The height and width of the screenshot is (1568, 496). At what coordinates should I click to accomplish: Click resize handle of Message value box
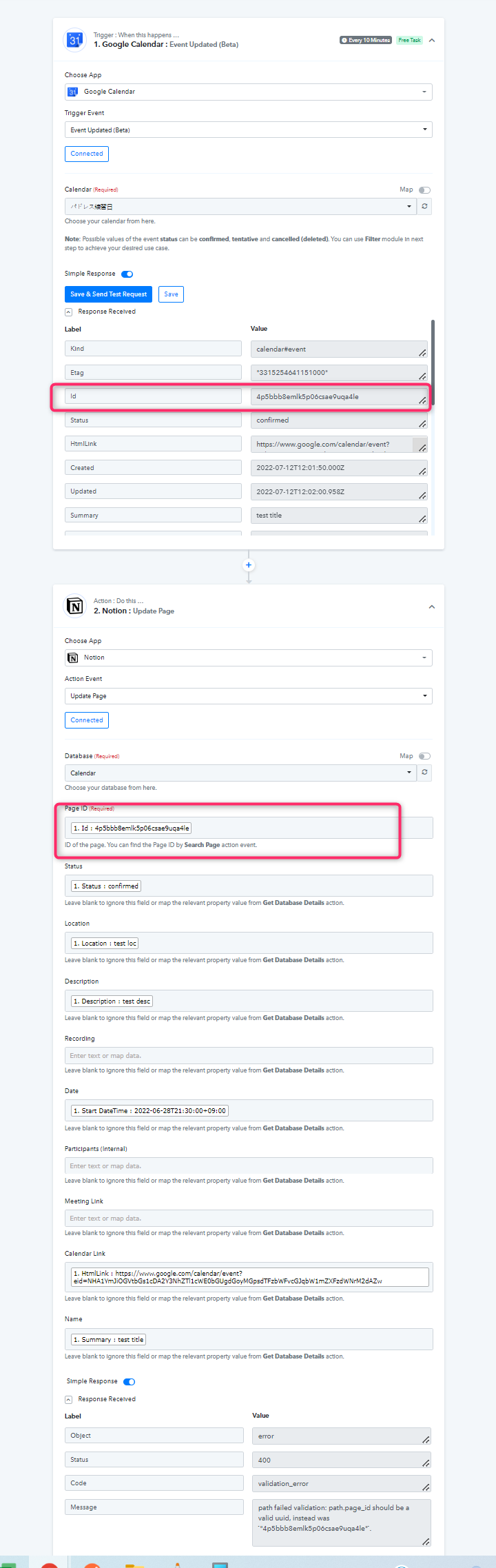point(426,1541)
